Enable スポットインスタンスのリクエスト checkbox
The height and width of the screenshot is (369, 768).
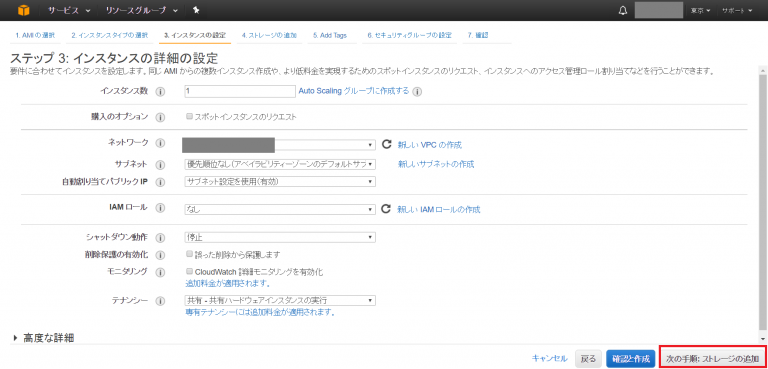point(189,117)
